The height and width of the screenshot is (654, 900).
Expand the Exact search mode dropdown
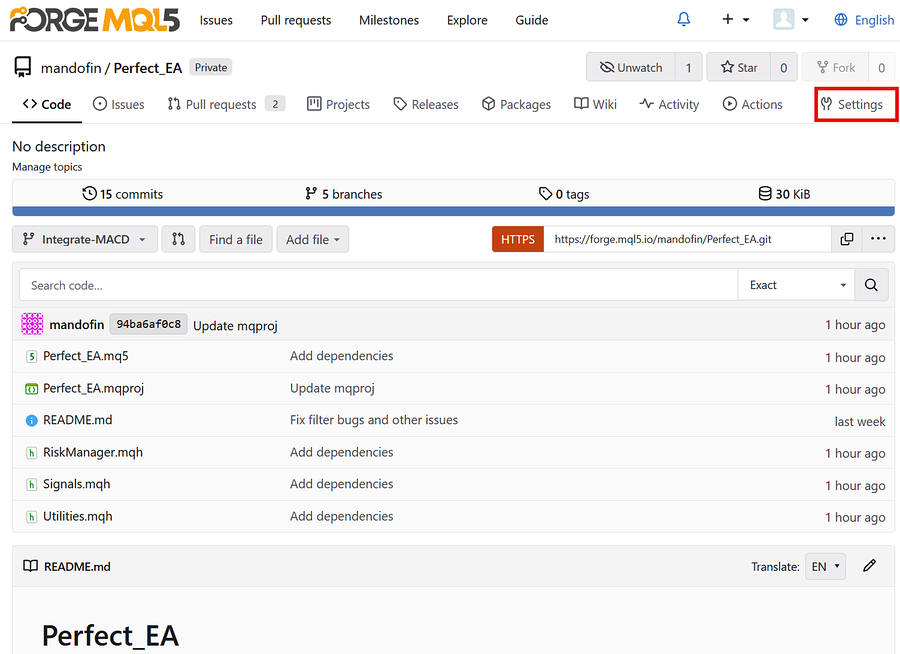(x=797, y=285)
